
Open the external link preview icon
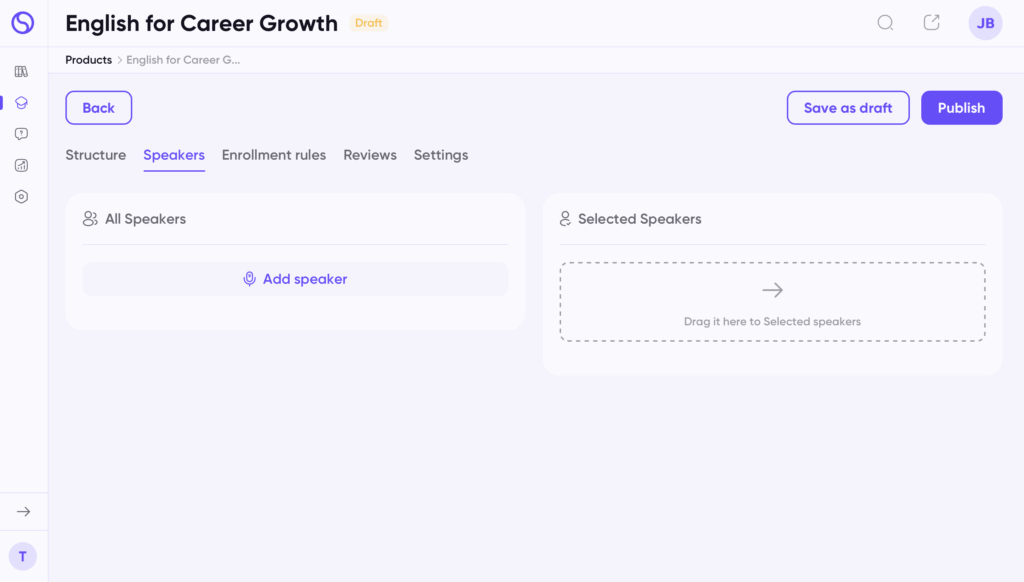(932, 23)
